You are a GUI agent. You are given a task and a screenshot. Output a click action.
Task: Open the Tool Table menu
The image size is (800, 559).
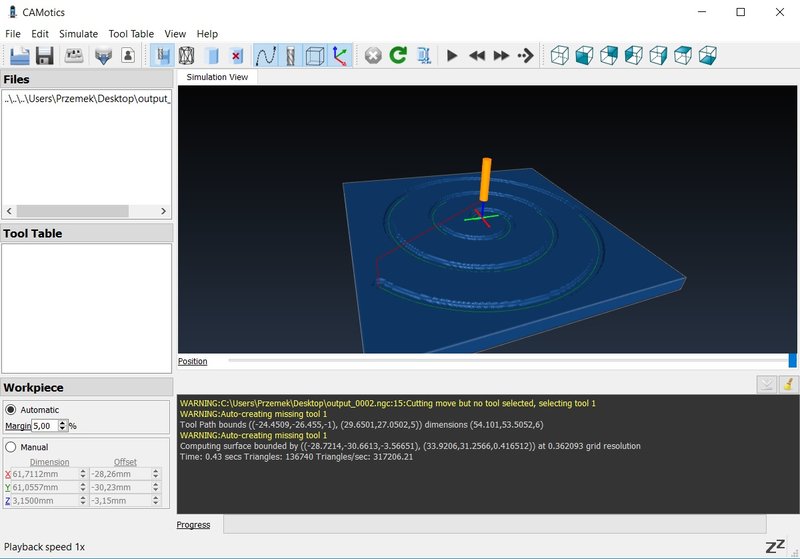point(131,34)
